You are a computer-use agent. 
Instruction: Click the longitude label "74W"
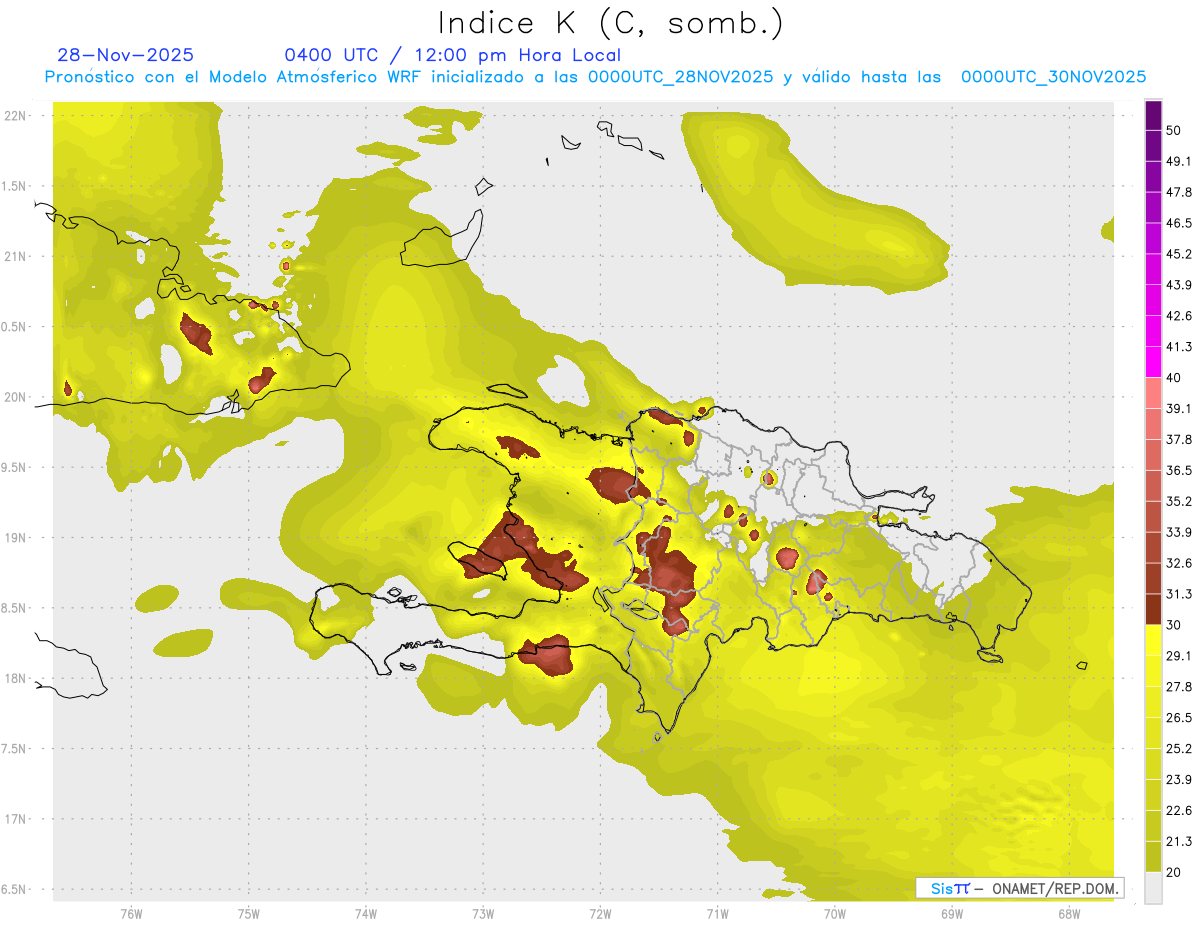(x=366, y=914)
